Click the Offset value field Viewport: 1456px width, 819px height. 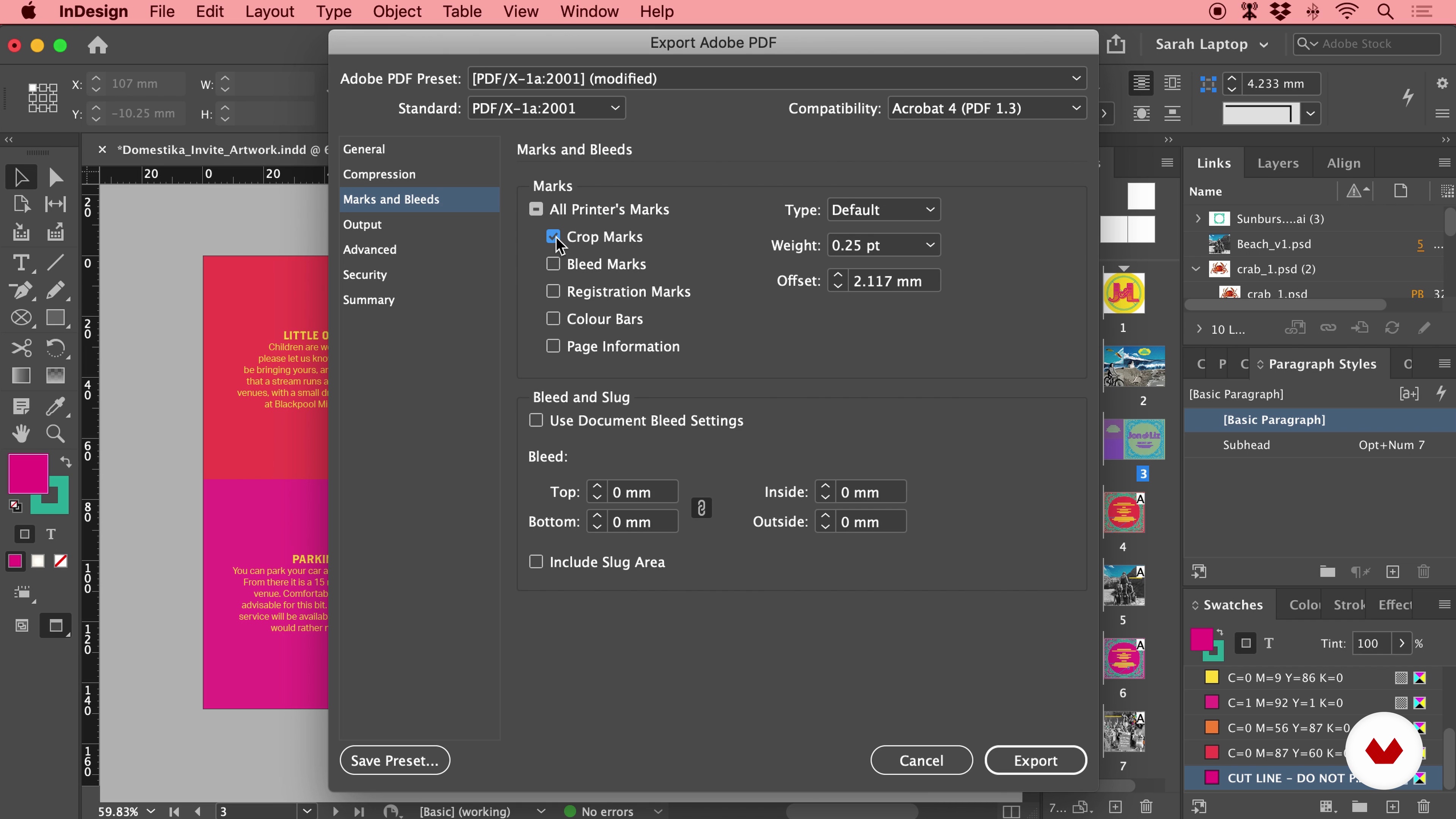[894, 281]
